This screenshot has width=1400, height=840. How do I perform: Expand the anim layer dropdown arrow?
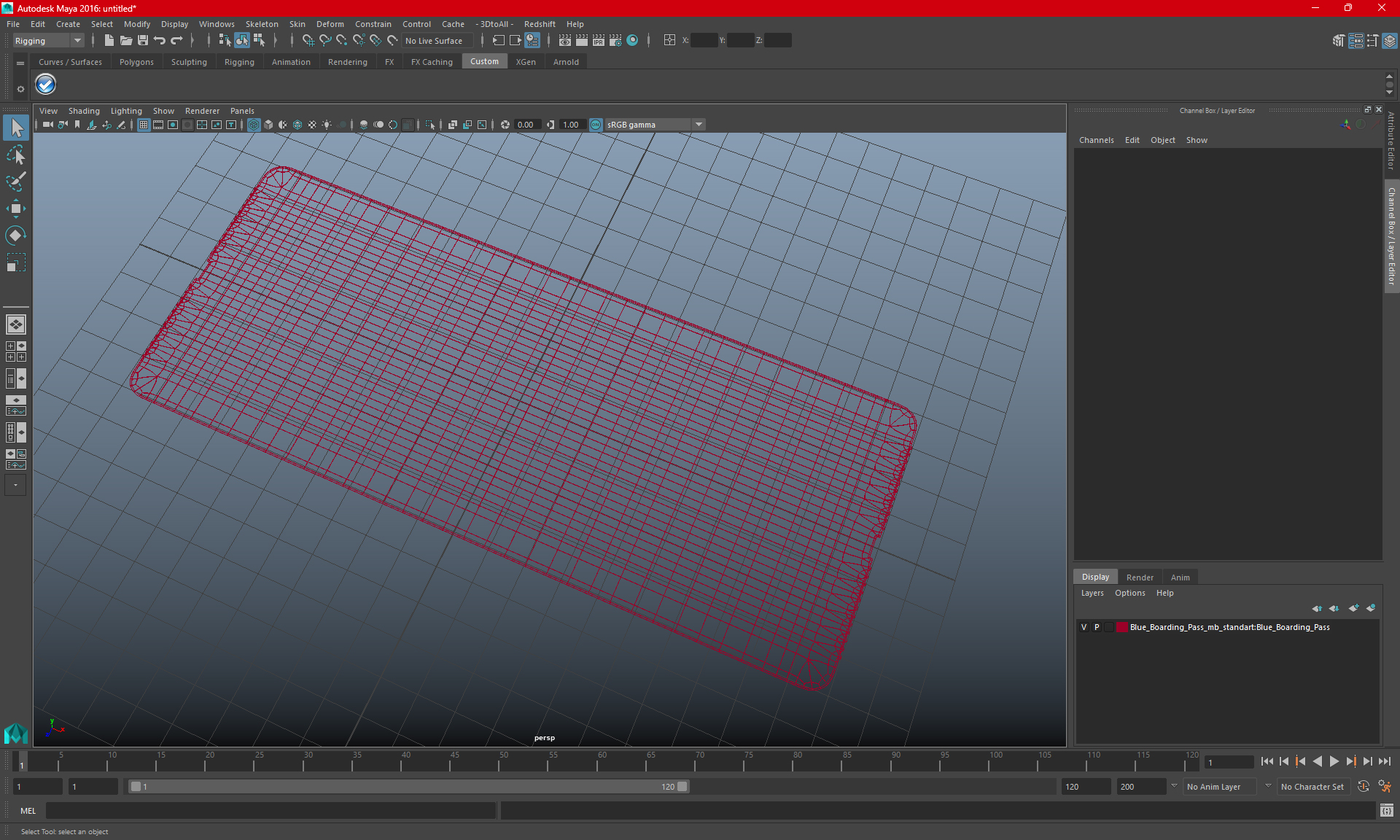coord(1174,786)
